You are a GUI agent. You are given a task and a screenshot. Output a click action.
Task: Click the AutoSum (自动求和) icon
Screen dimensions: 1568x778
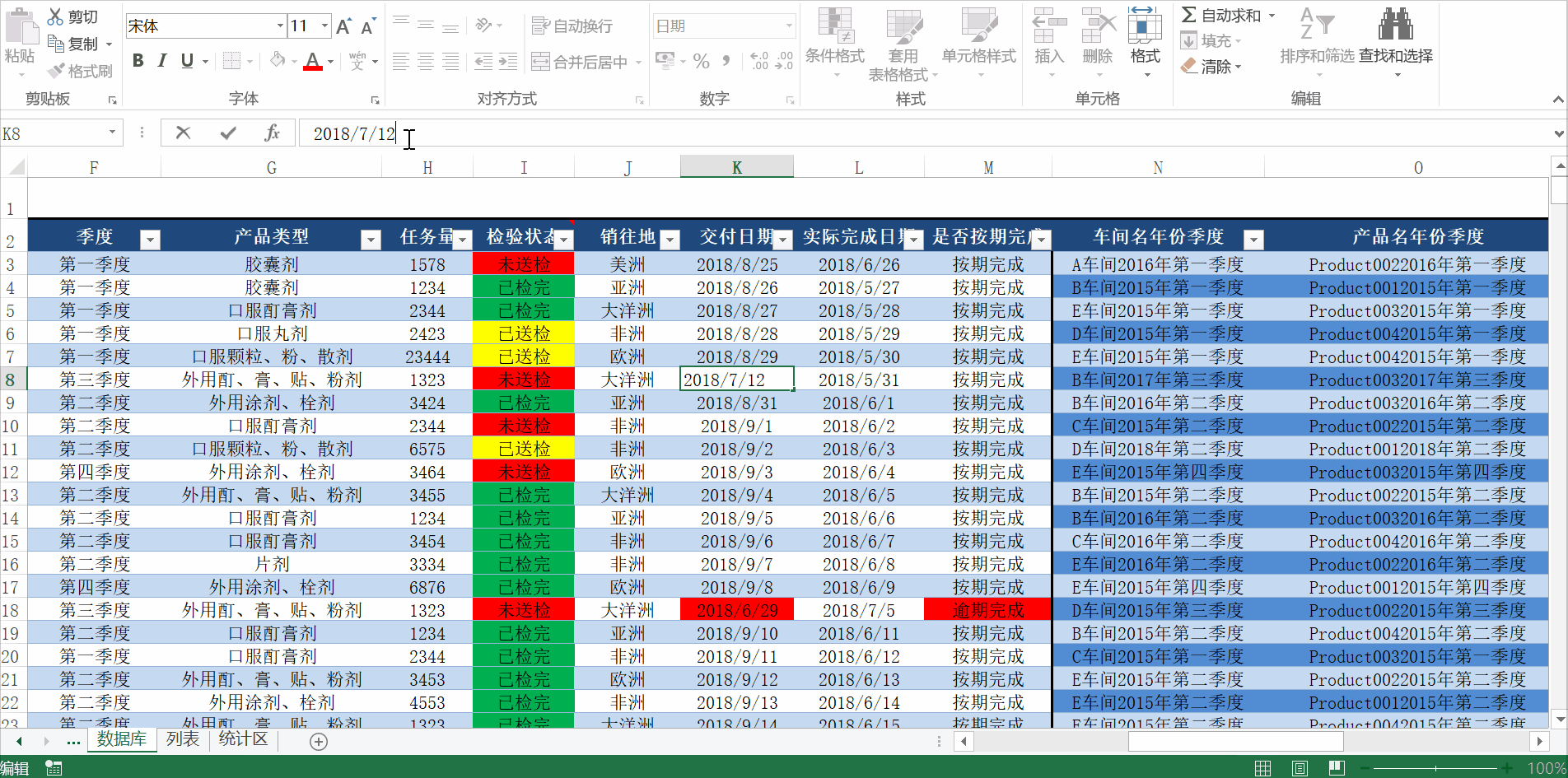coord(1188,15)
